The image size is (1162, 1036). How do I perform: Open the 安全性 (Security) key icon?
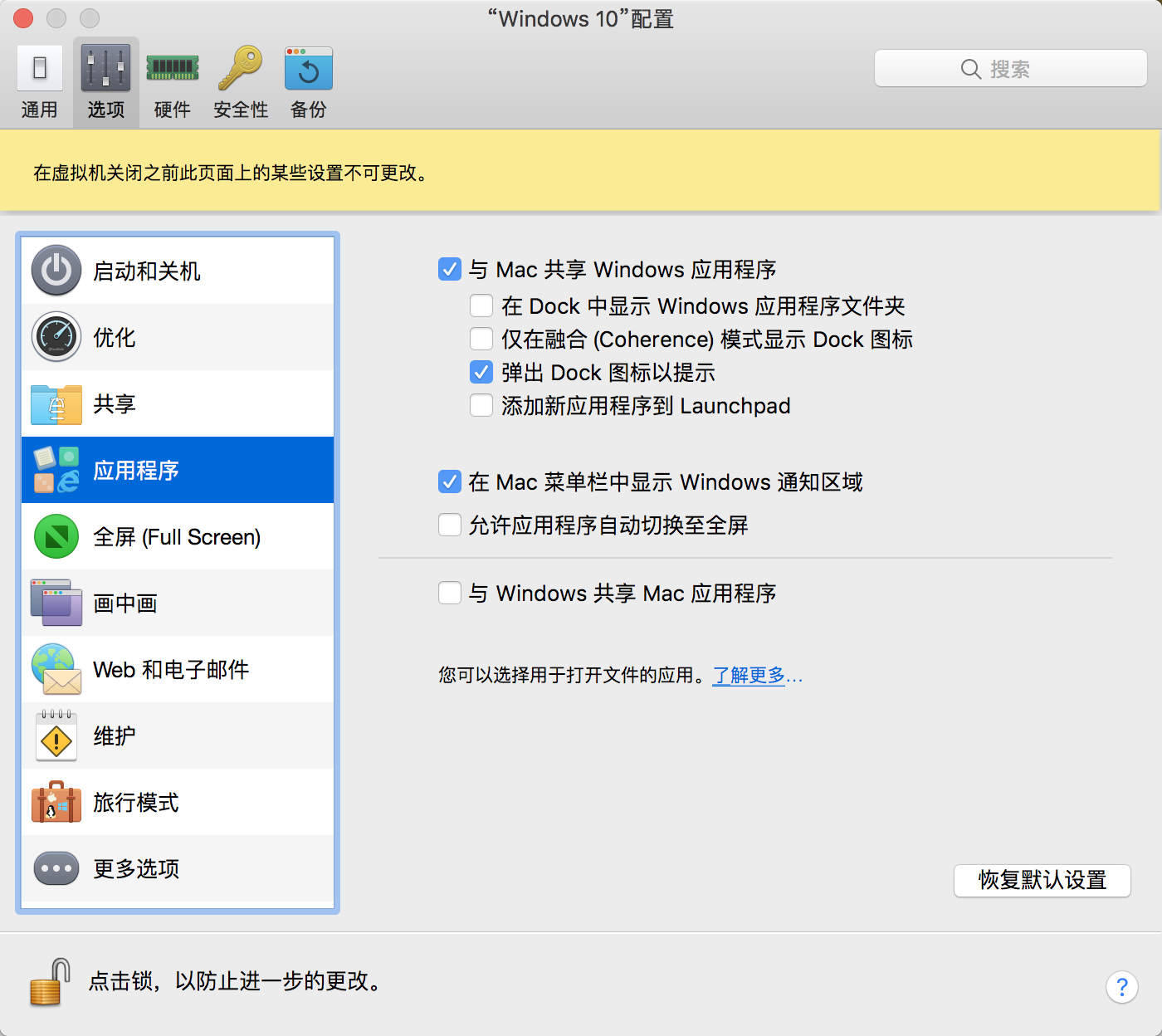click(x=240, y=68)
